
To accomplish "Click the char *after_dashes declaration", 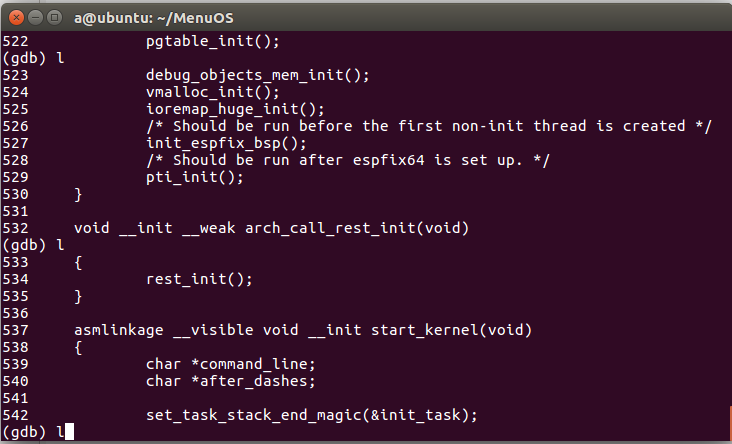I will coord(230,381).
